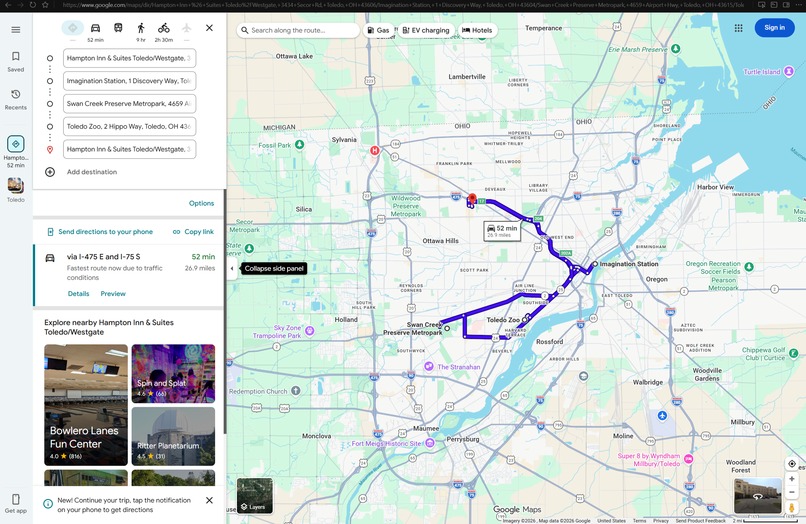806x524 pixels.
Task: Open the main hamburger menu
Action: pos(15,30)
